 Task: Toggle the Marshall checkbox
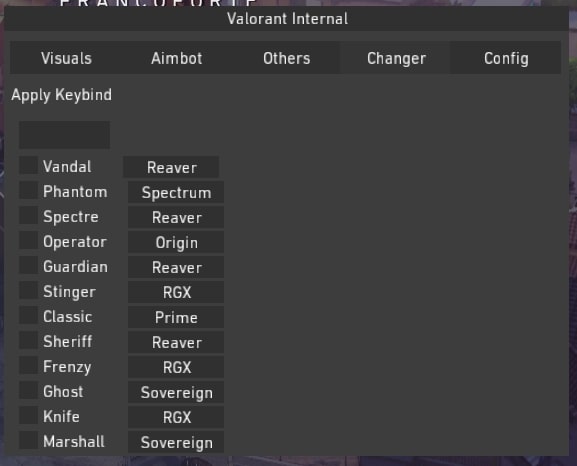click(x=28, y=440)
